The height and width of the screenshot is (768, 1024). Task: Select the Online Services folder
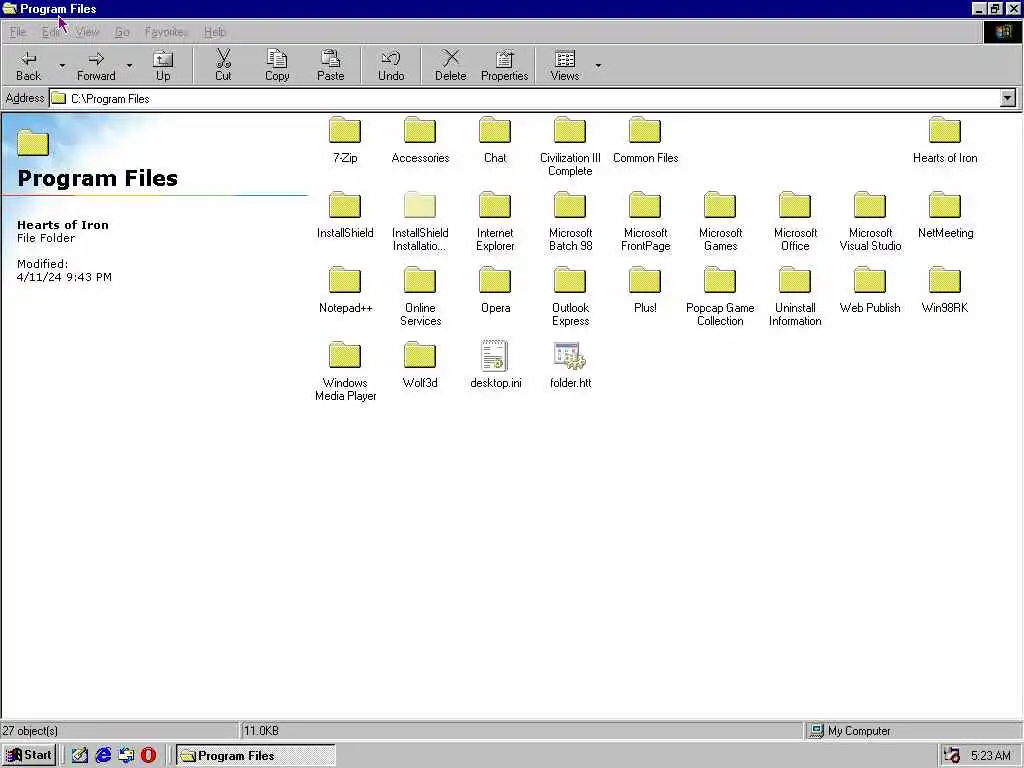420,296
